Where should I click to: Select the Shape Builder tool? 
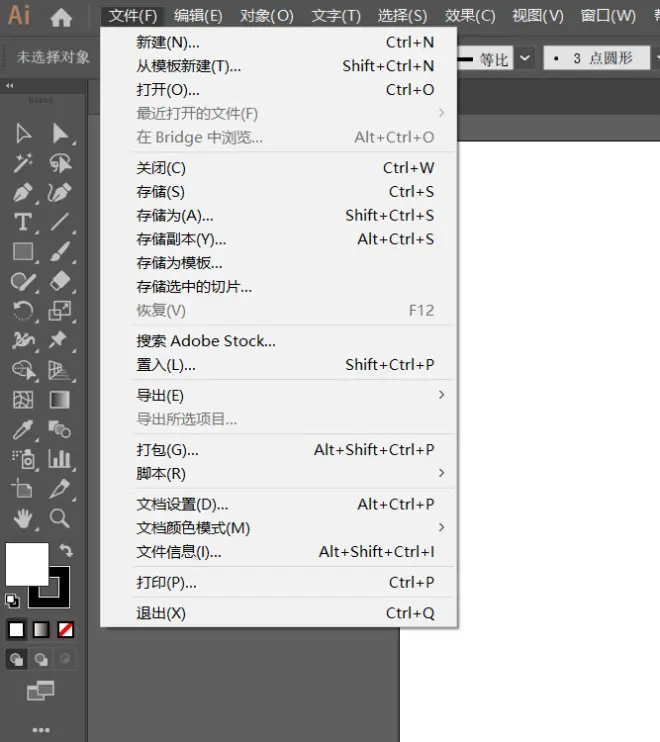tap(24, 370)
